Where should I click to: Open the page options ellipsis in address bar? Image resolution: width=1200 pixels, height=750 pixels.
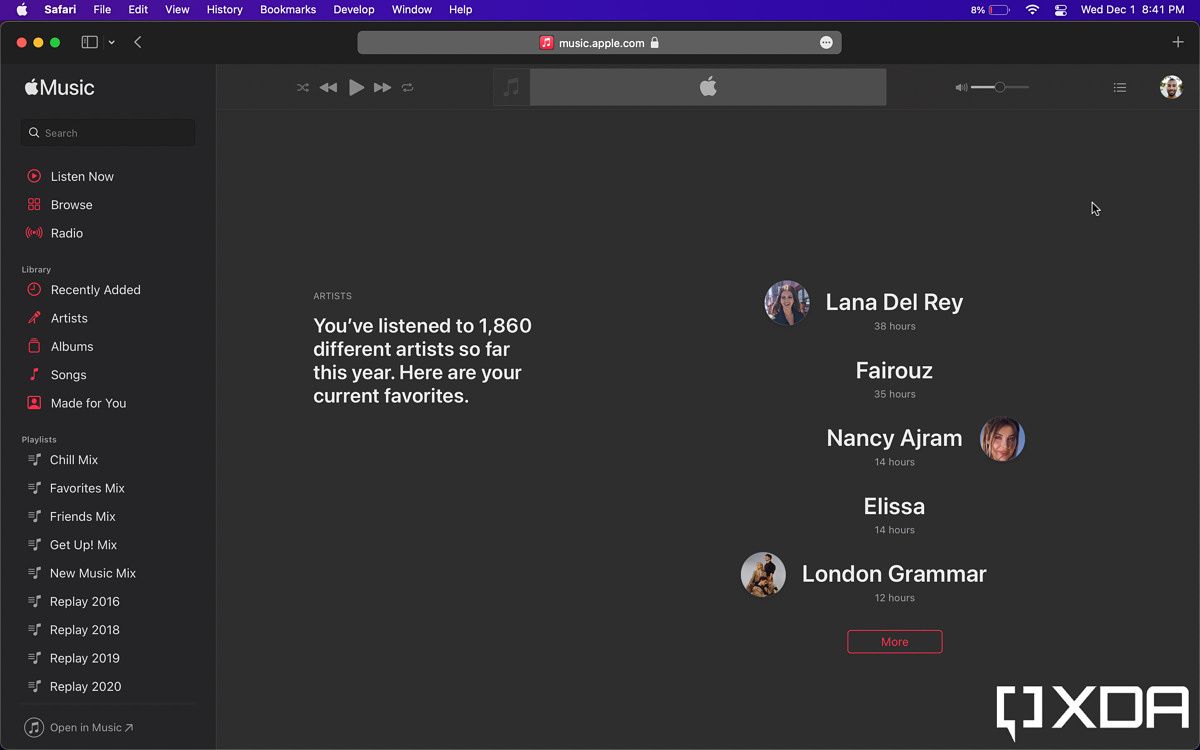(826, 43)
